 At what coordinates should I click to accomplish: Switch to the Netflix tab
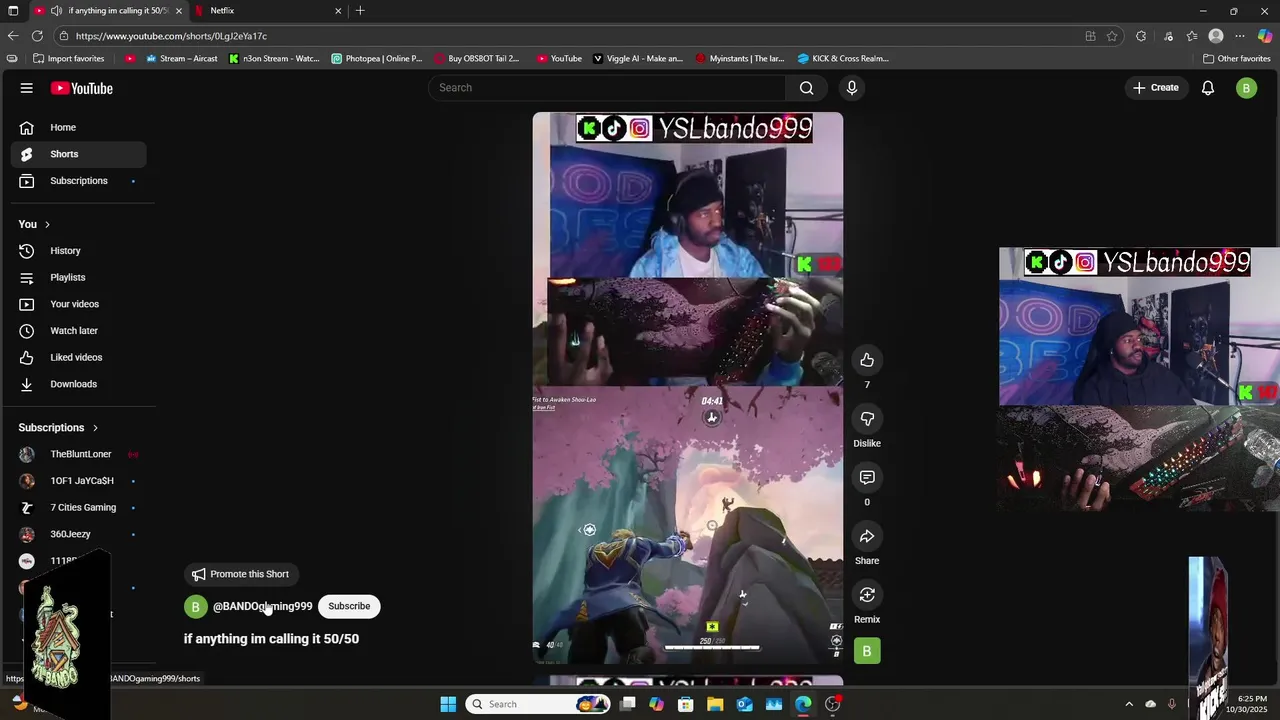pos(267,11)
